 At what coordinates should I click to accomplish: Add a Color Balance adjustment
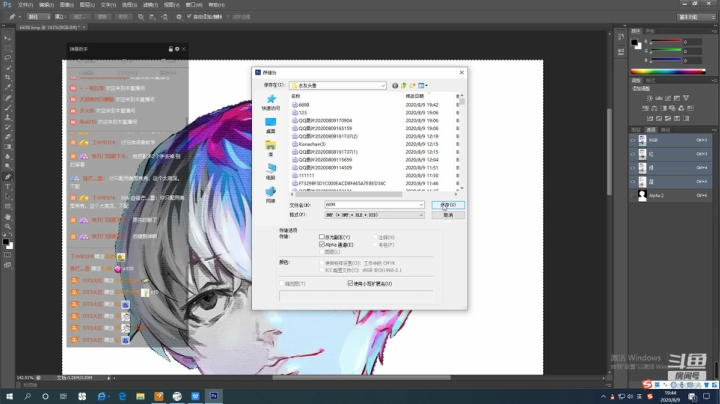coord(654,108)
